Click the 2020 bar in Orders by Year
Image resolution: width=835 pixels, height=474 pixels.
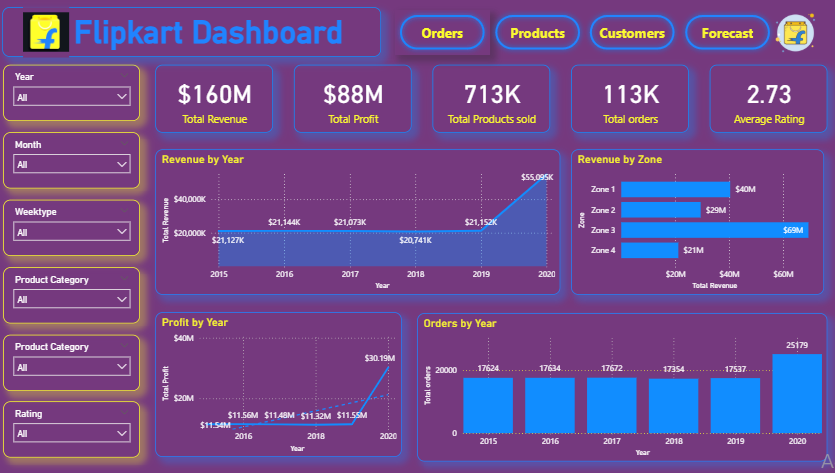(796, 393)
